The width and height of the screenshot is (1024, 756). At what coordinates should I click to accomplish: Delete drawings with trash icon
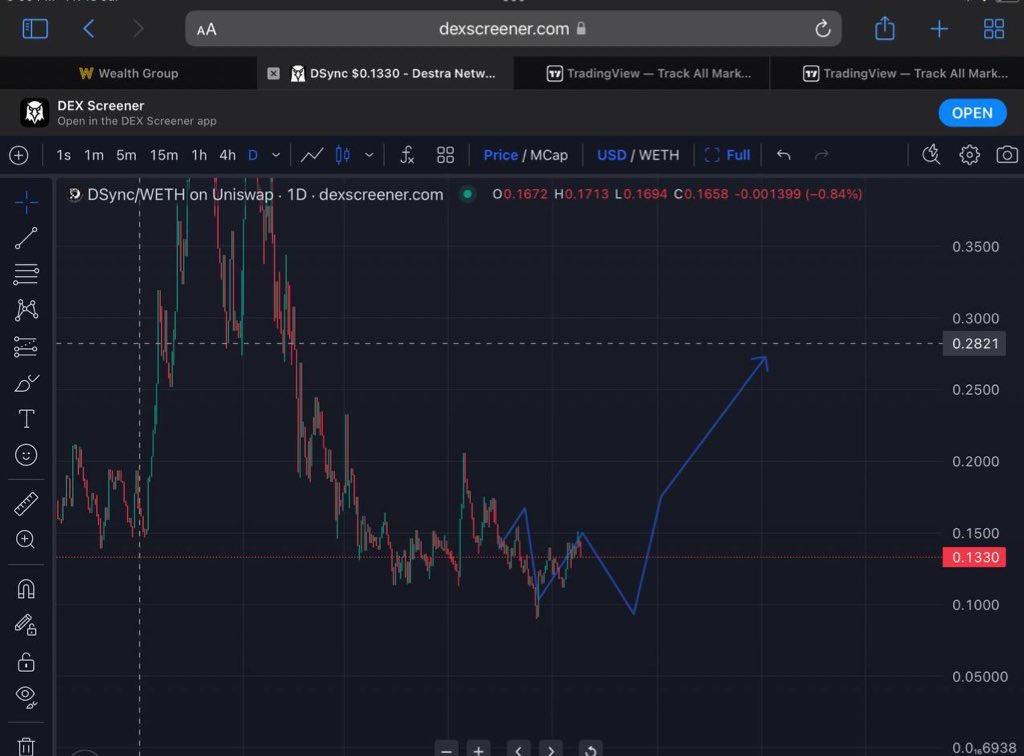coord(26,746)
